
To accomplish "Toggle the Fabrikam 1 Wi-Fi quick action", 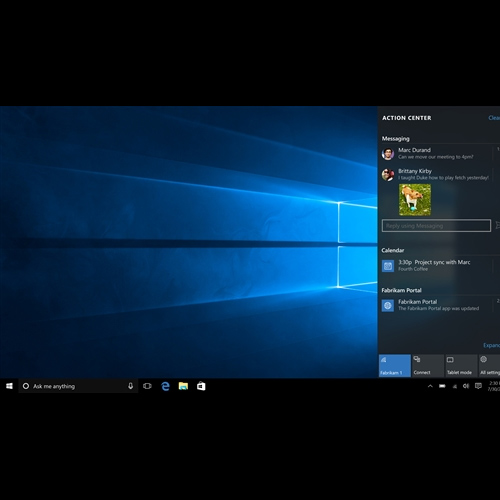I will pos(395,366).
